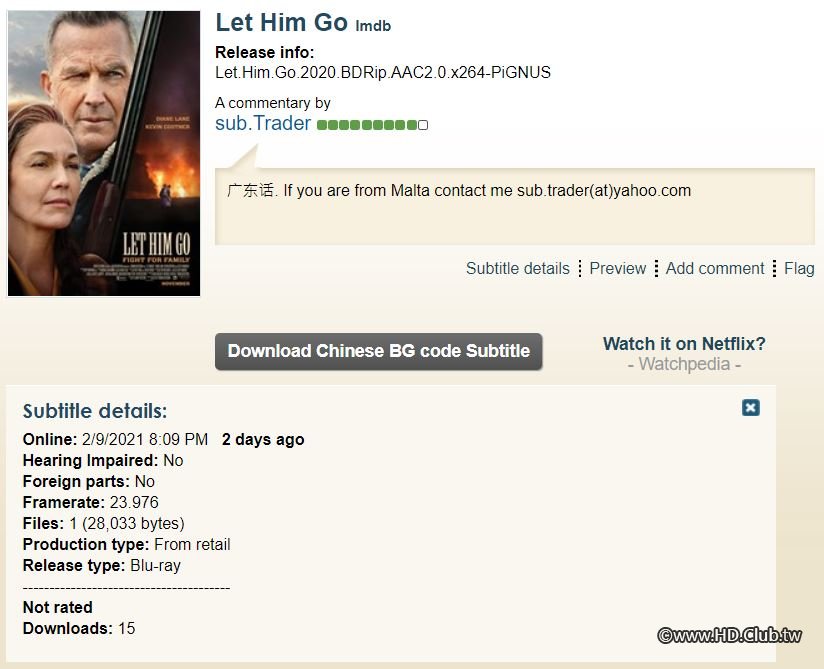Open the Imdb link beside the title

pos(373,26)
